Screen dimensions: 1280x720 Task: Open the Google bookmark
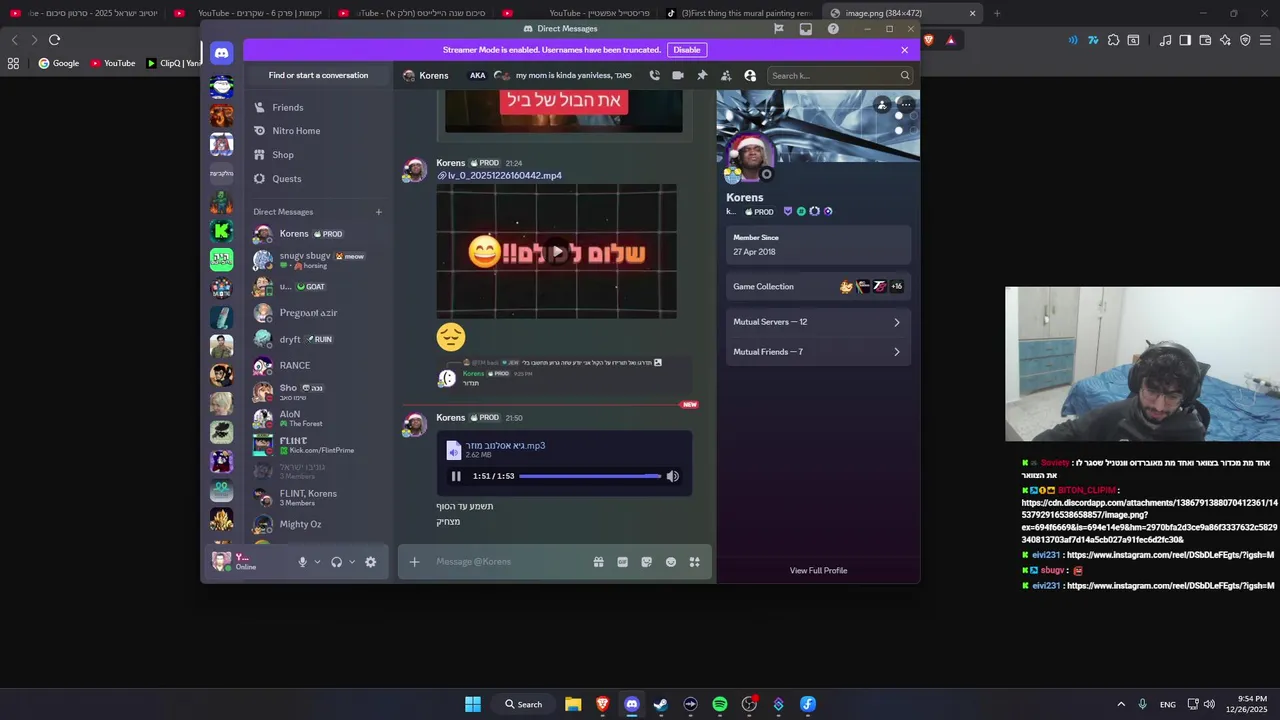click(x=59, y=63)
